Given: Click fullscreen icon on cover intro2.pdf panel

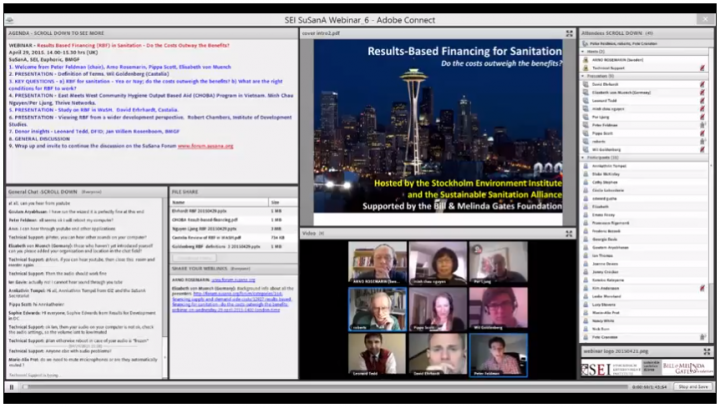Looking at the screenshot, I should [x=569, y=35].
